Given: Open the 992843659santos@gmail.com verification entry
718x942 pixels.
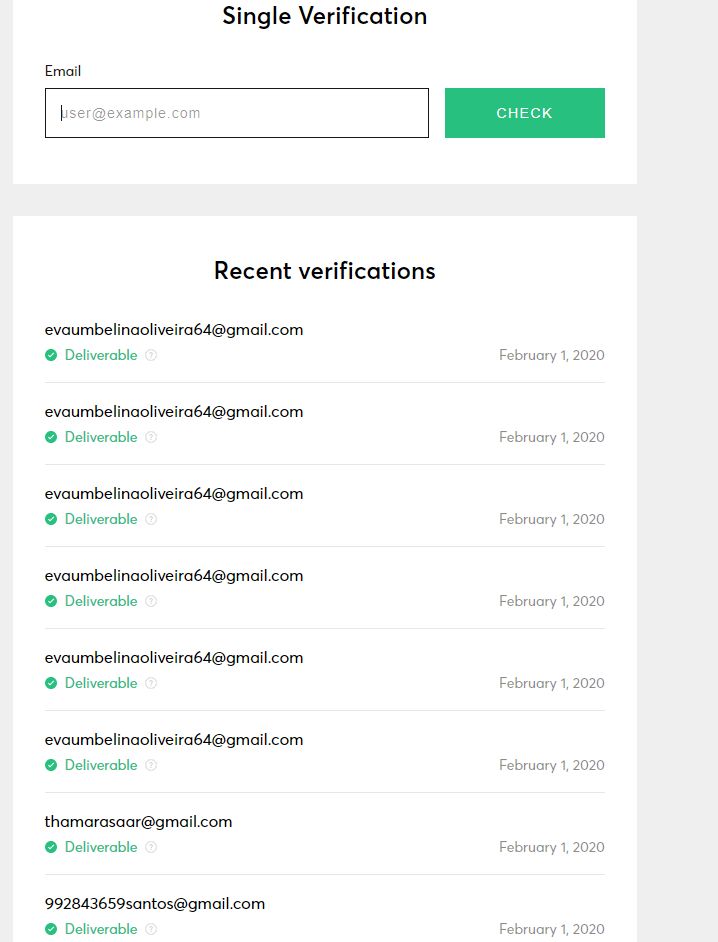Looking at the screenshot, I should click(155, 904).
